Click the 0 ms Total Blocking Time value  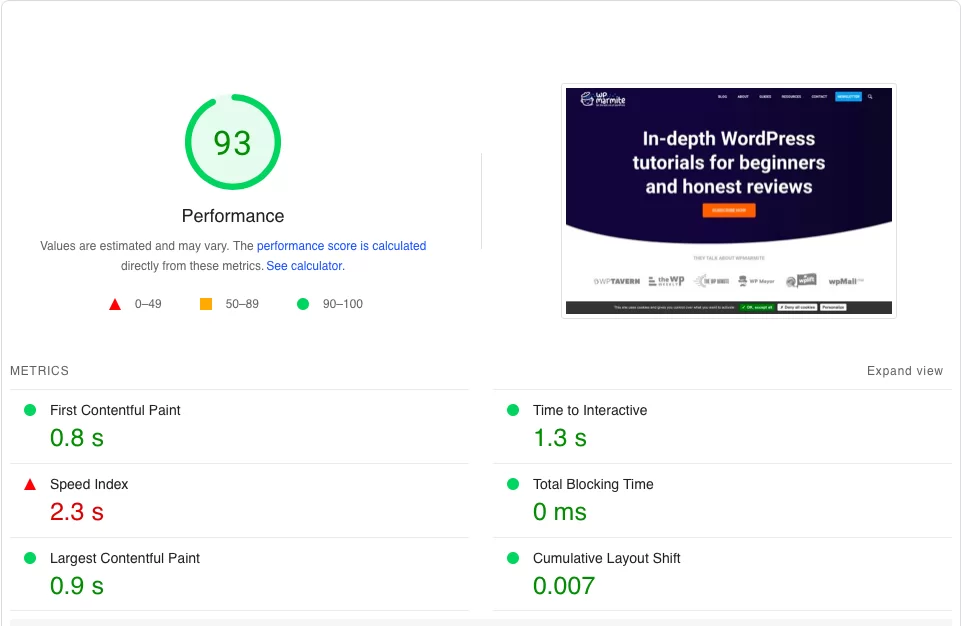(560, 512)
